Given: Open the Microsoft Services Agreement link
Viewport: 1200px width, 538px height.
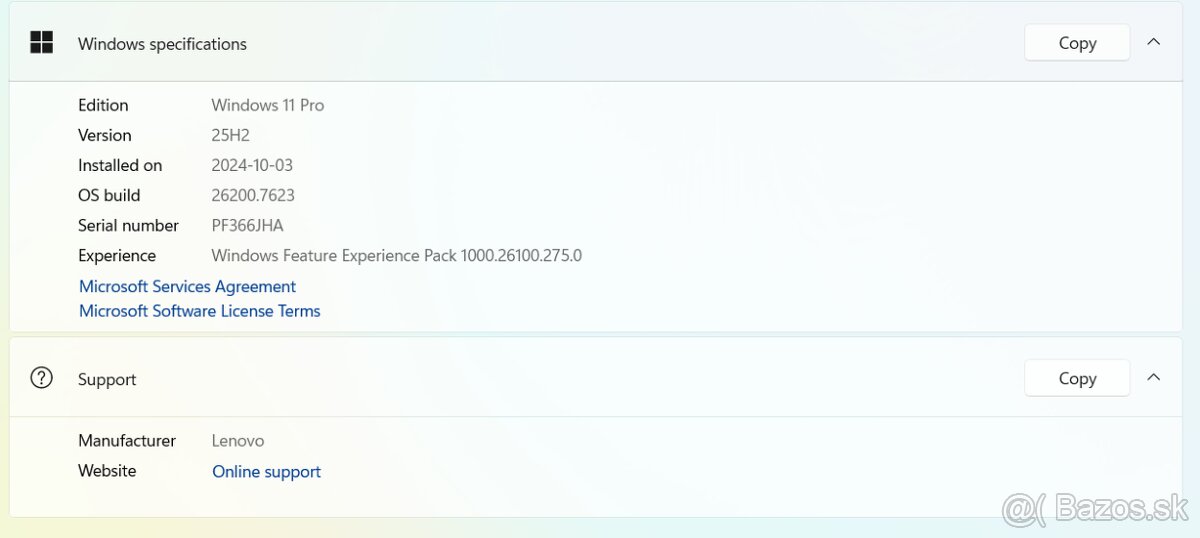Looking at the screenshot, I should click(x=187, y=286).
